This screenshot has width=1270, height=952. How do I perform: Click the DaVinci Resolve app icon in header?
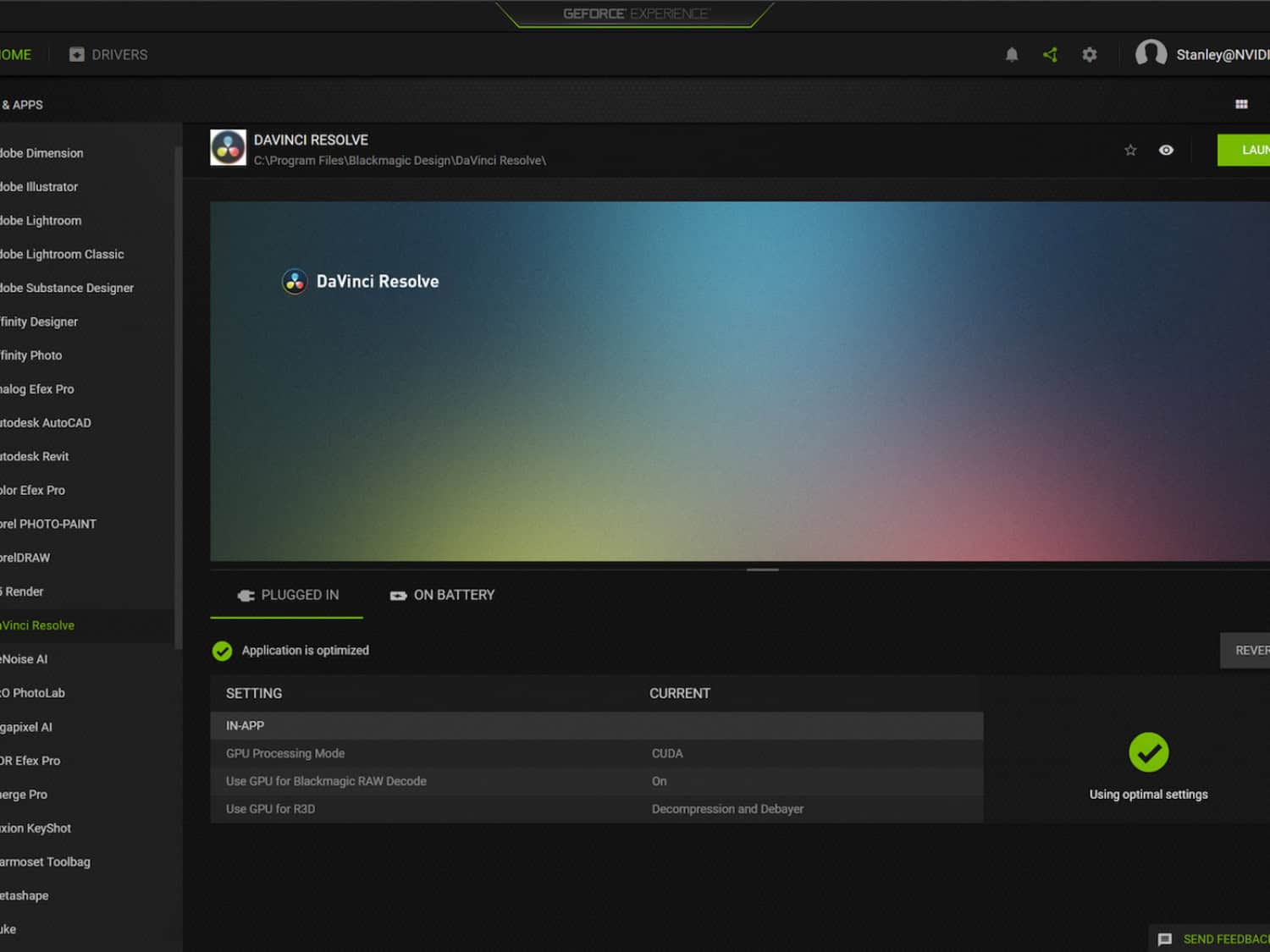(x=229, y=148)
